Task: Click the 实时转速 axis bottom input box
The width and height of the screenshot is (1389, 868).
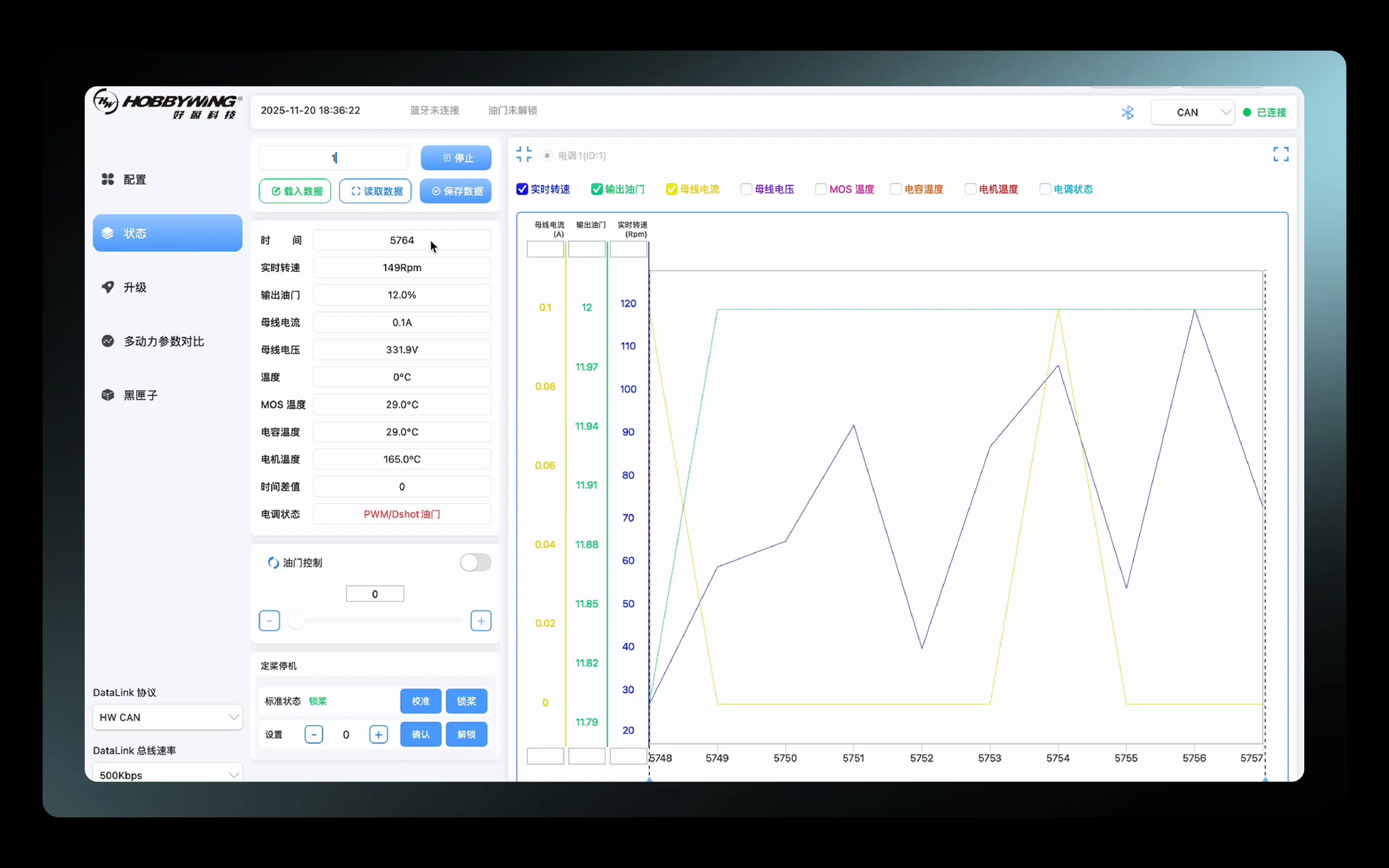Action: 628,756
